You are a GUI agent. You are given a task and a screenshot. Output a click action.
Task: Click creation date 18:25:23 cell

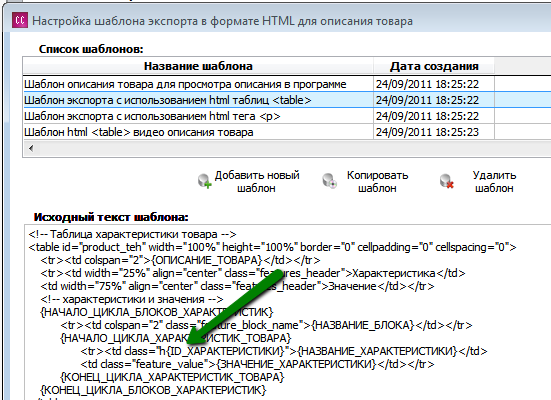(427, 132)
